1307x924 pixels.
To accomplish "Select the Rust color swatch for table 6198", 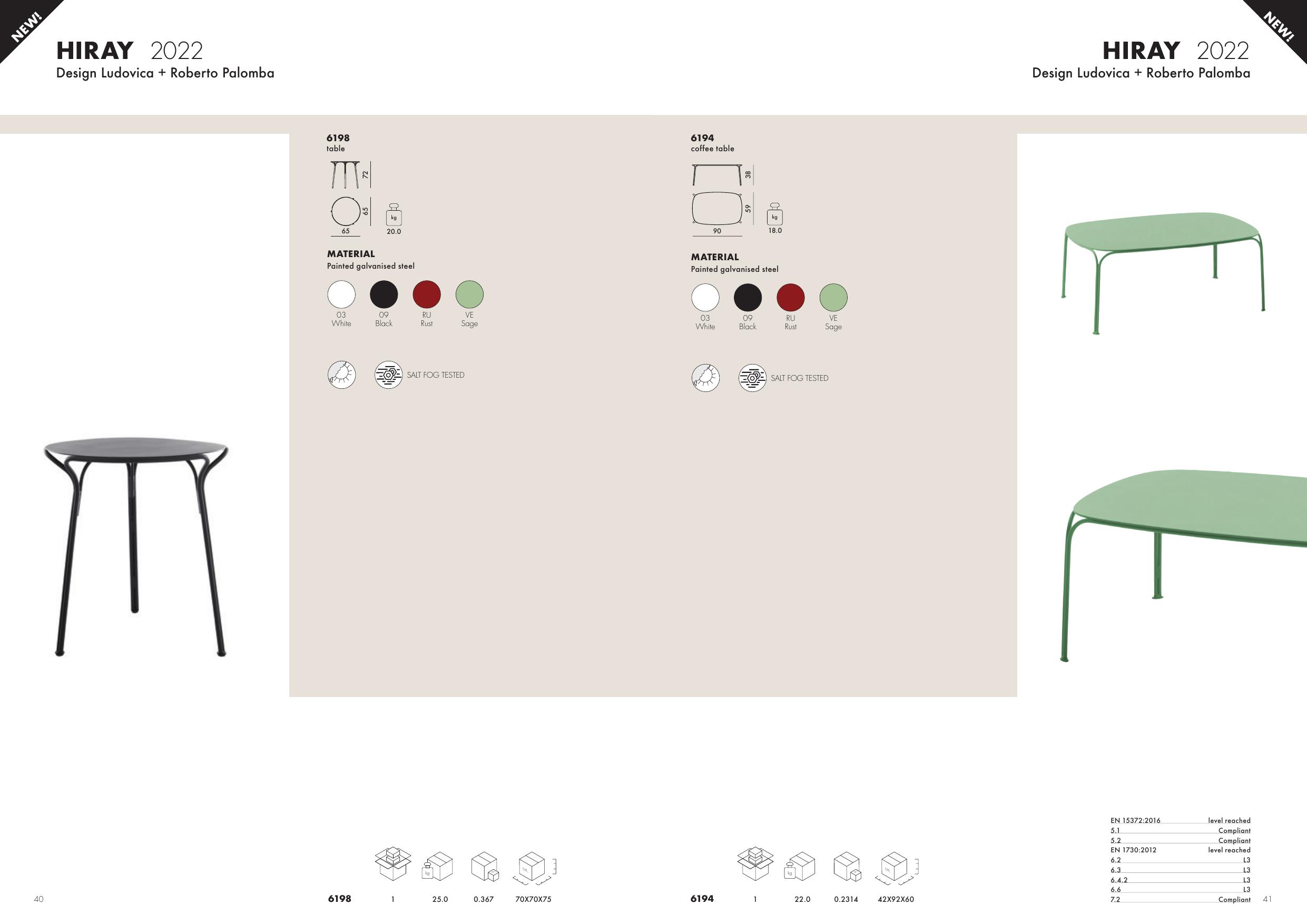I will pyautogui.click(x=426, y=294).
